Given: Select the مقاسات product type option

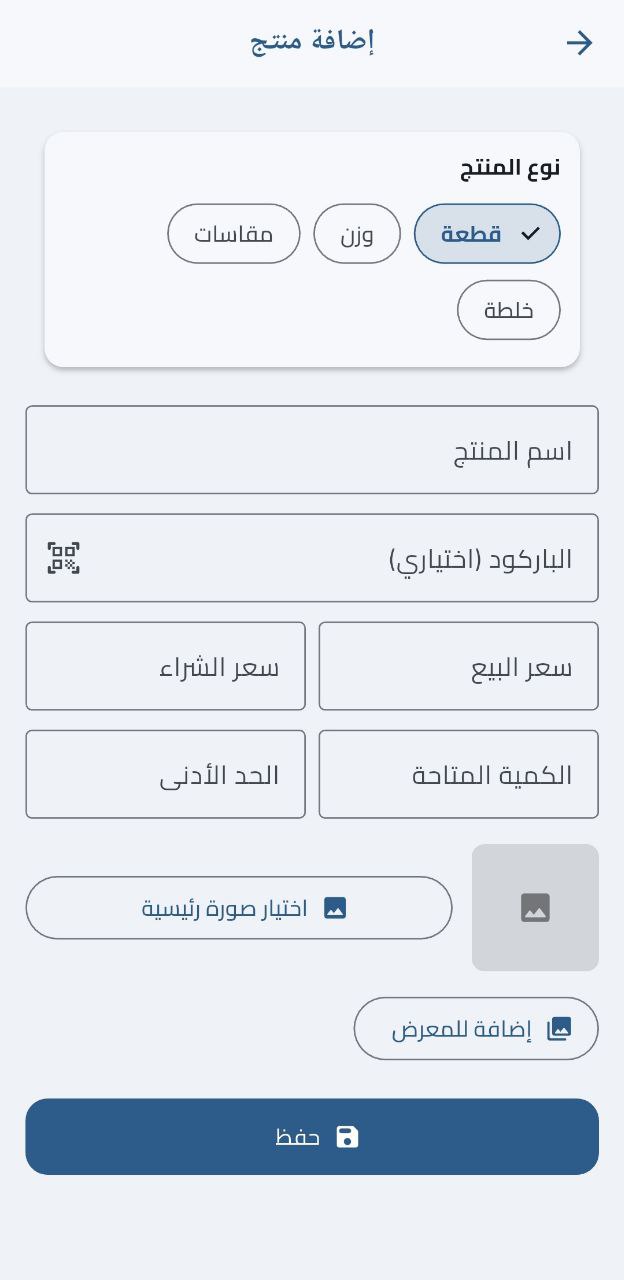Looking at the screenshot, I should click(233, 233).
